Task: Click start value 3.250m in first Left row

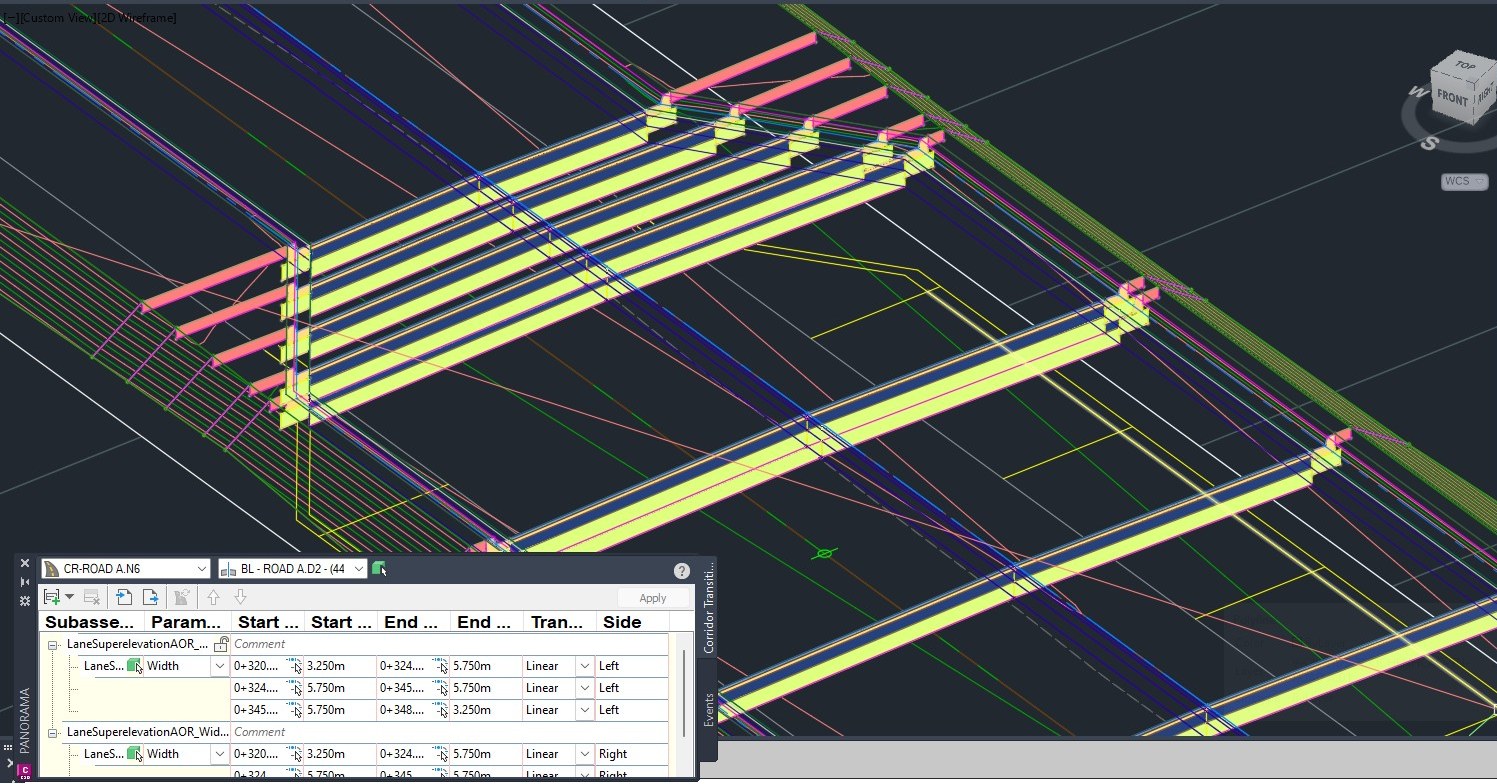Action: coord(340,666)
